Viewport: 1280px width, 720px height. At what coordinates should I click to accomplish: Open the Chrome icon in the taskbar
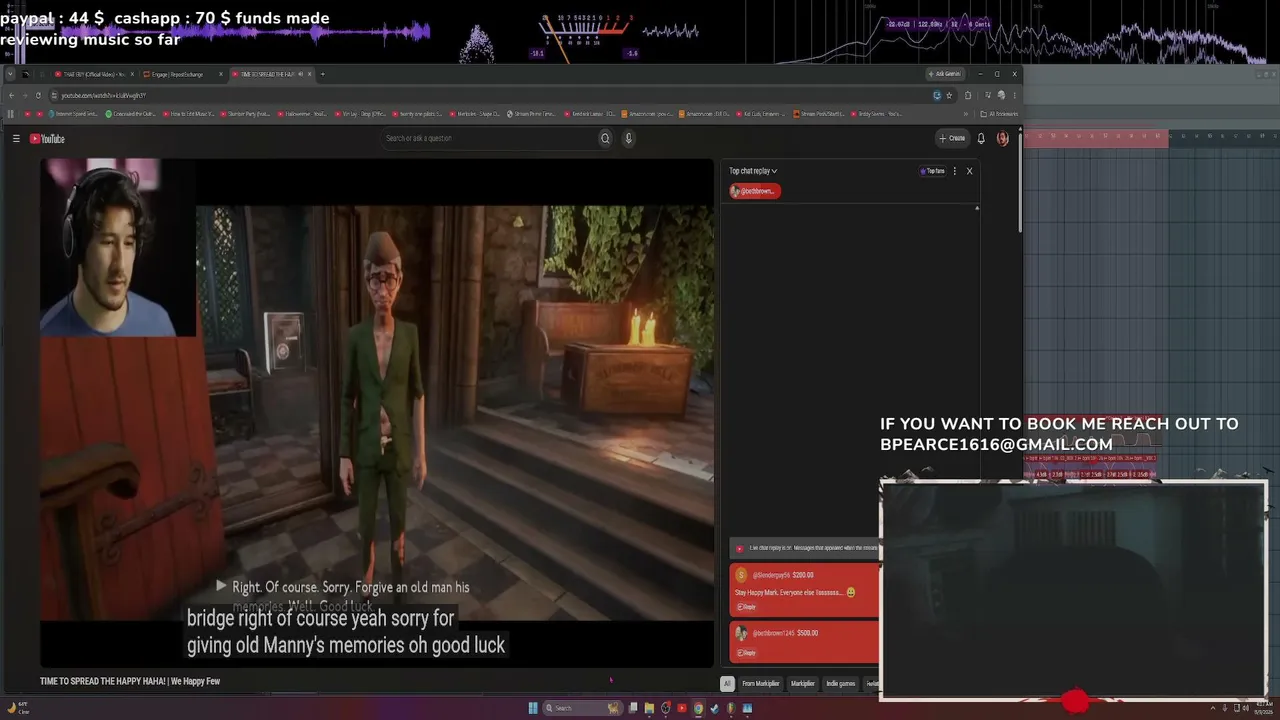click(x=698, y=708)
